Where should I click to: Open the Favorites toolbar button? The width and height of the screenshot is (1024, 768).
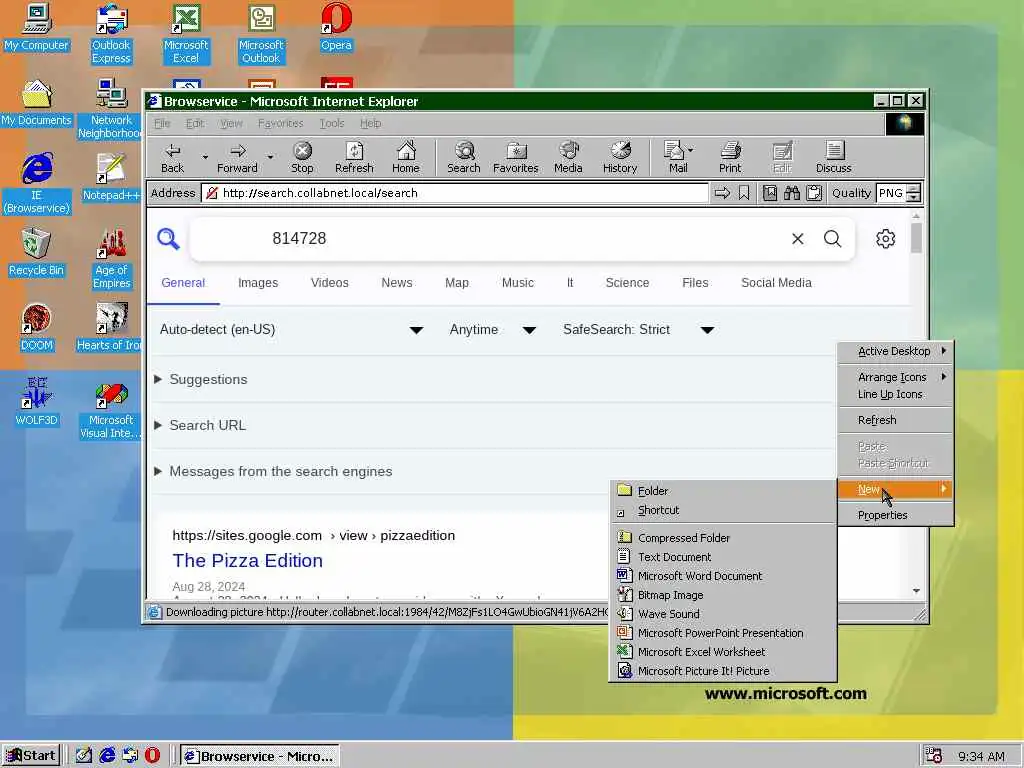pos(516,157)
